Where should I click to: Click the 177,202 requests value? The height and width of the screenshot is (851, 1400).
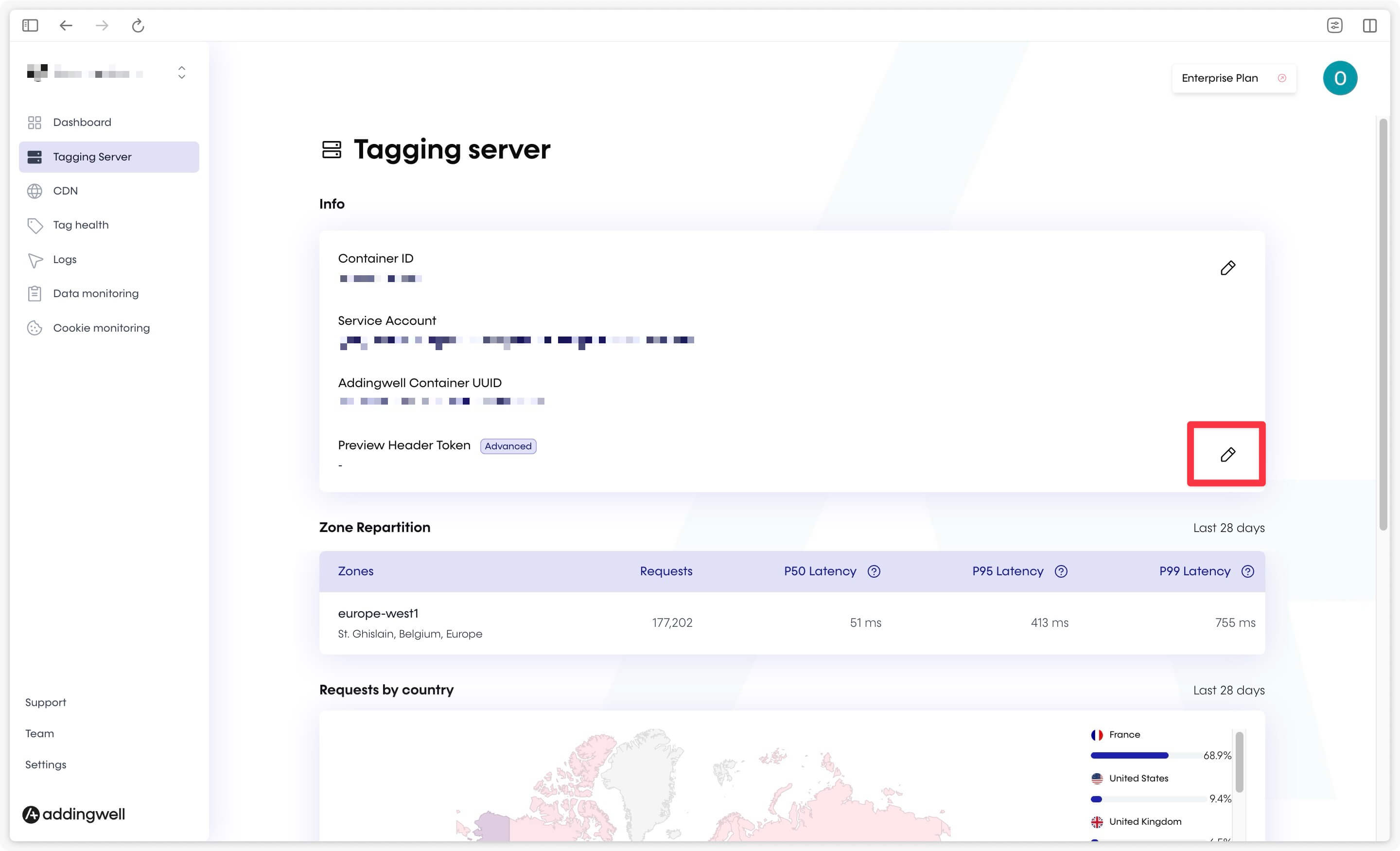[x=672, y=623]
